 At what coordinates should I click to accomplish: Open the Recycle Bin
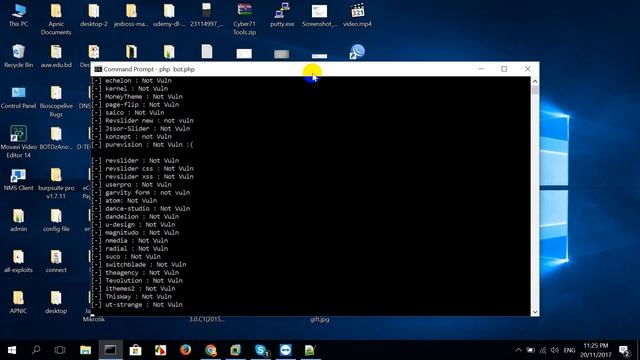18,56
